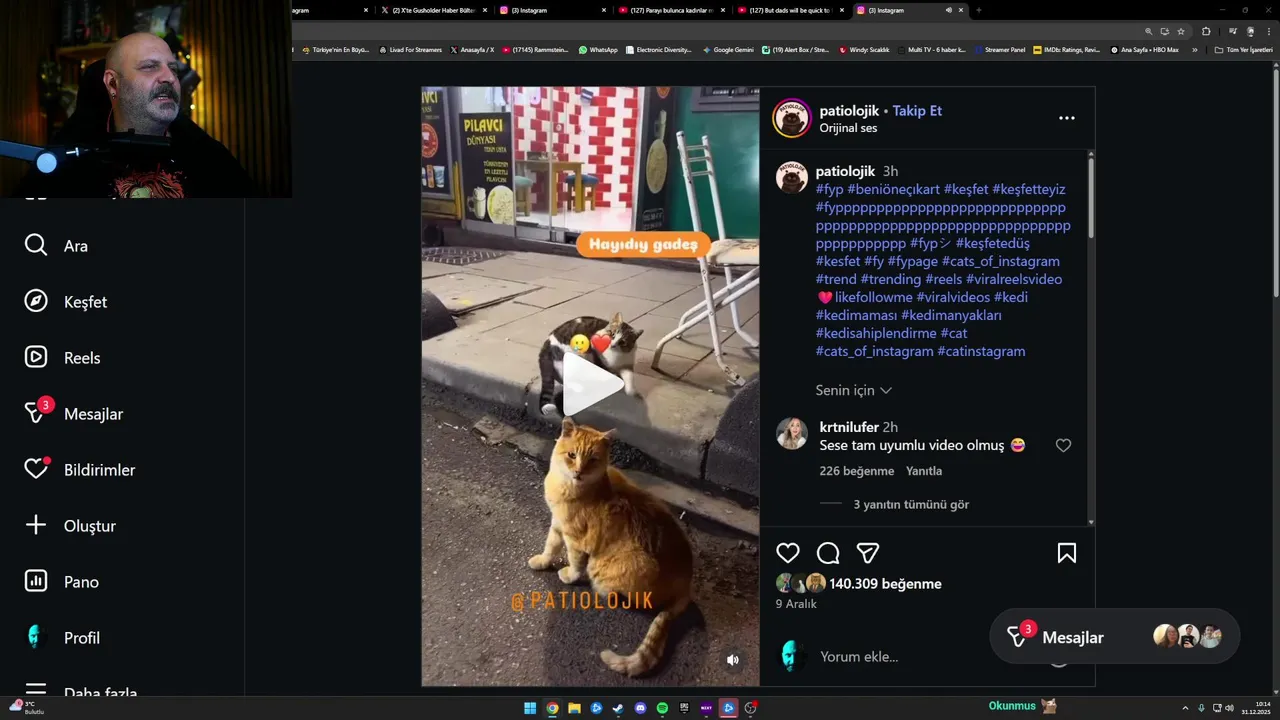Click Oluştur plus to create post
This screenshot has height=720, width=1280.
click(70, 526)
